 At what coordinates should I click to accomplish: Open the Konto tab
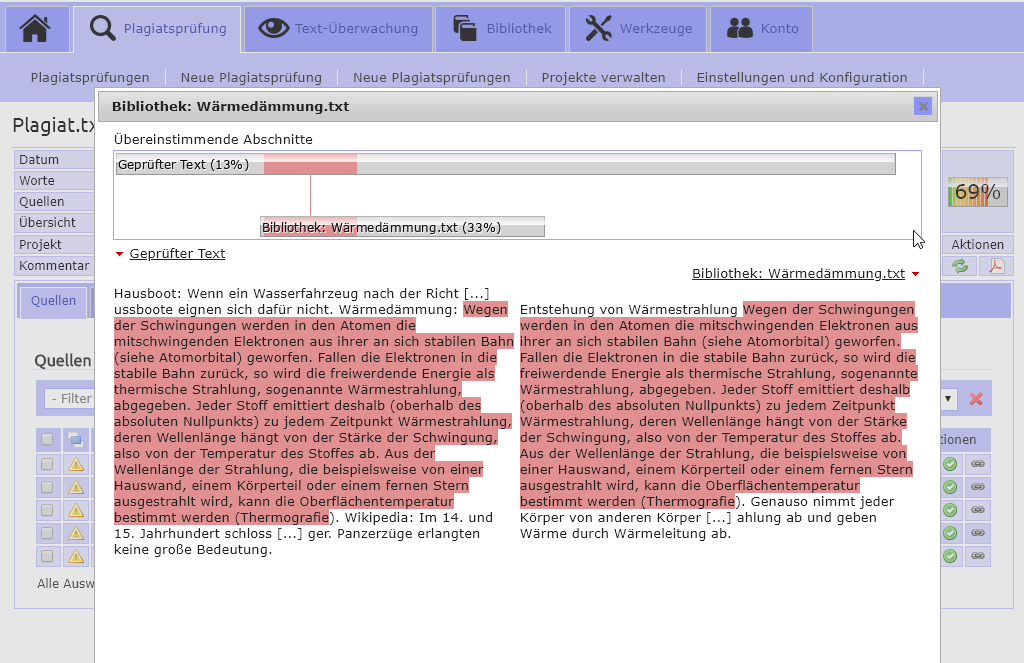tap(762, 29)
